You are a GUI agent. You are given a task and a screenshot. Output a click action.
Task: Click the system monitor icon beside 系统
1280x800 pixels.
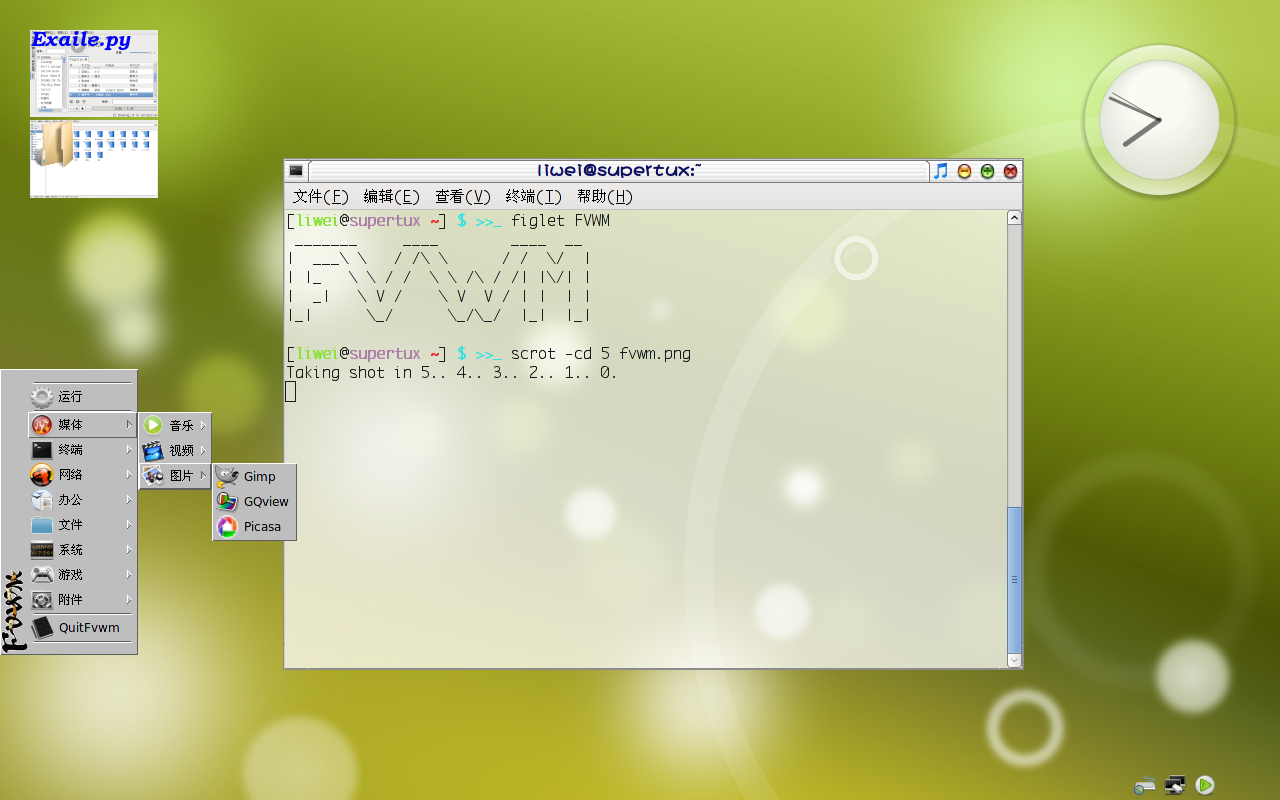(42, 550)
